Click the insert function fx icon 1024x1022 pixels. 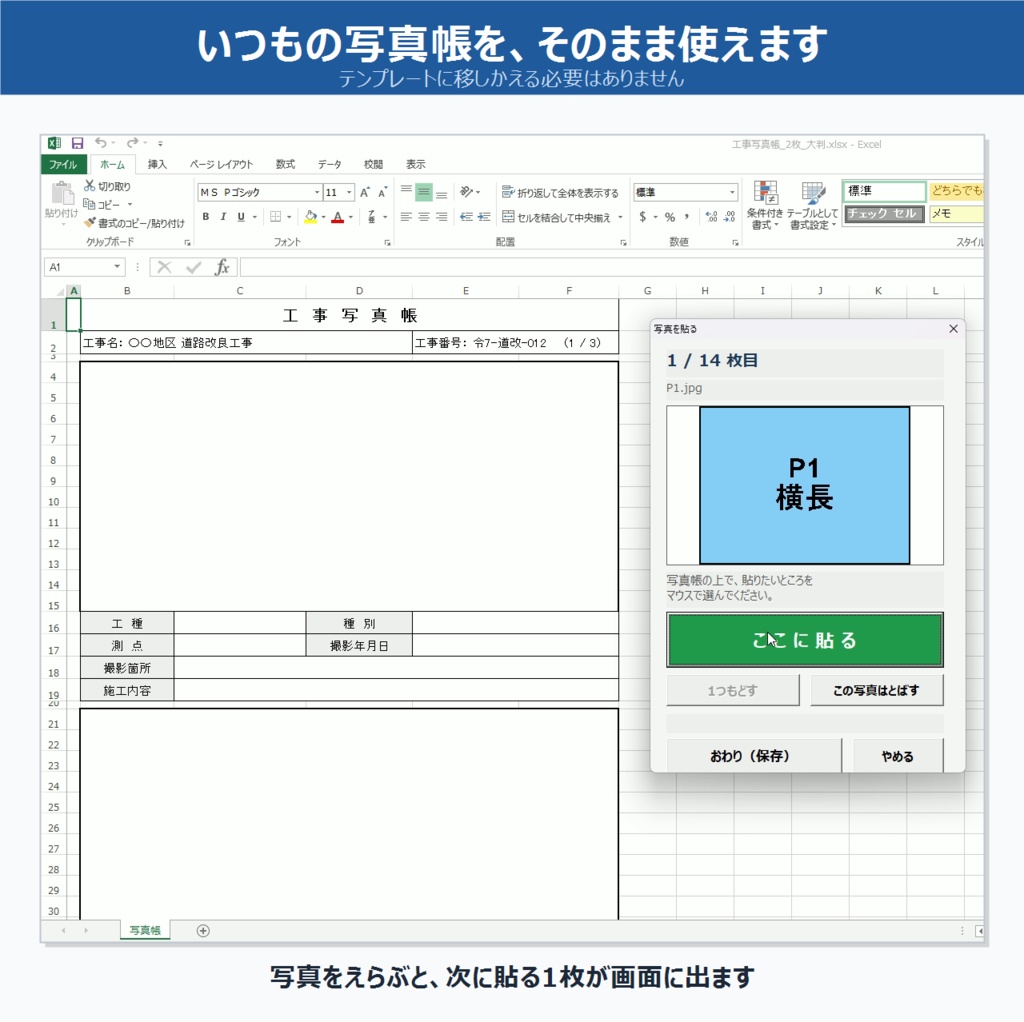point(222,267)
